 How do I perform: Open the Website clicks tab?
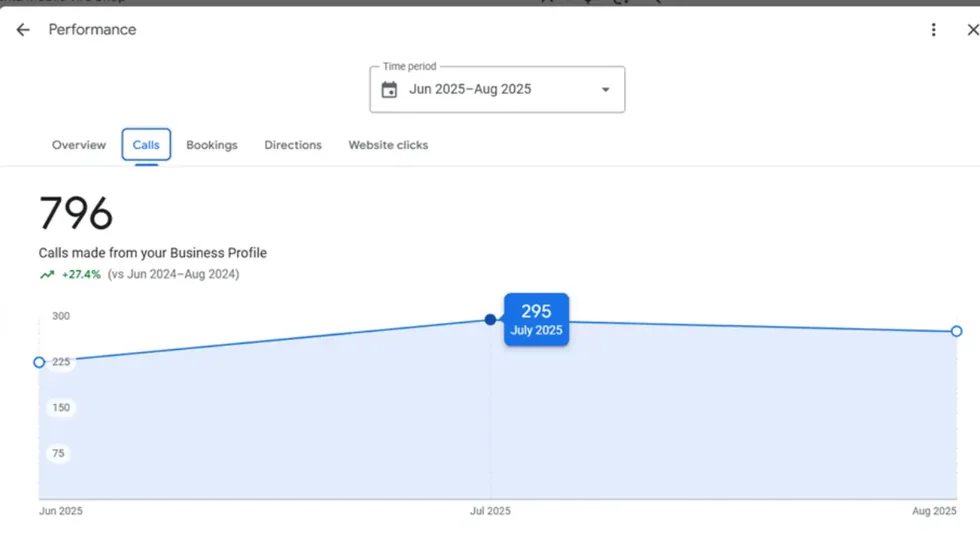388,145
